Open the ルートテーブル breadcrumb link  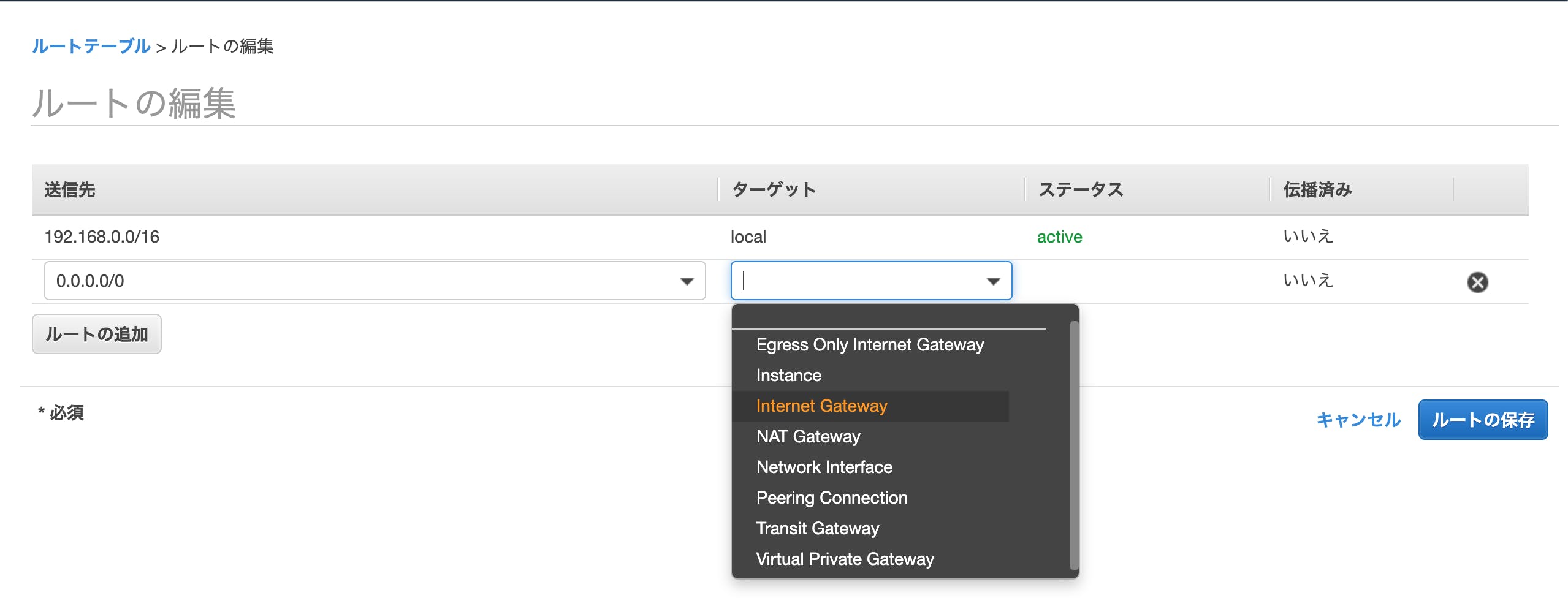tap(91, 46)
